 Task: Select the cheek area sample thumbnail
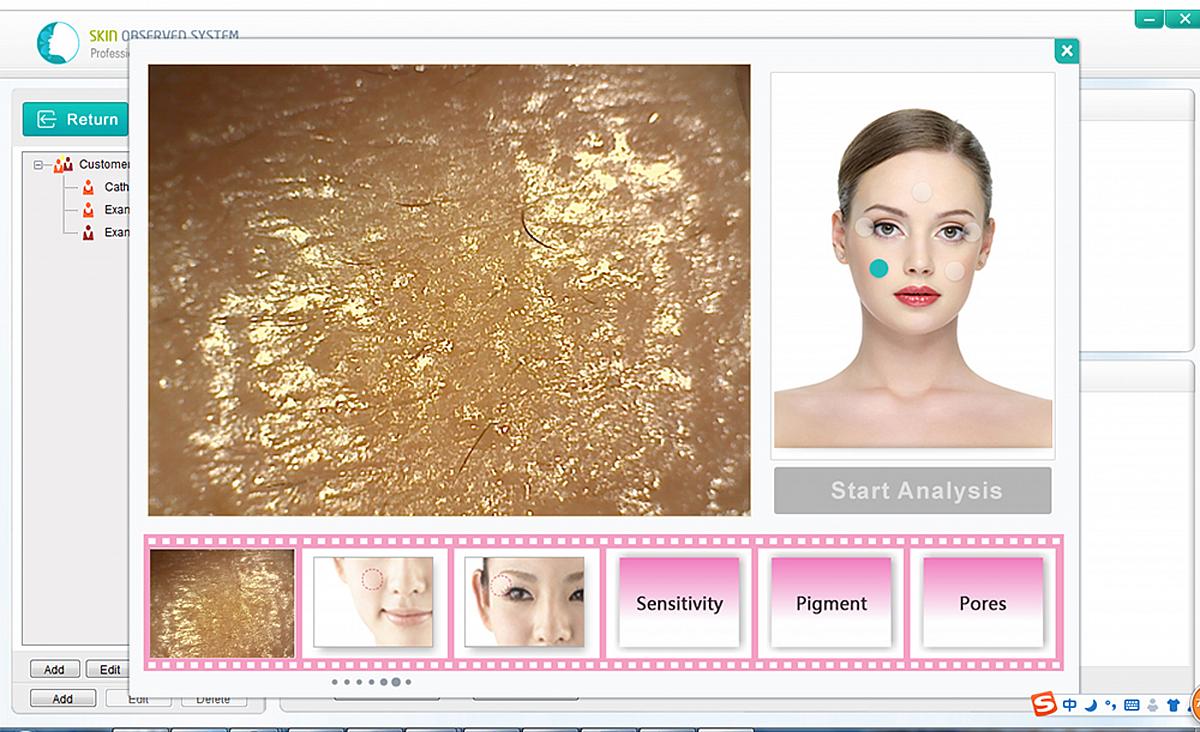373,603
